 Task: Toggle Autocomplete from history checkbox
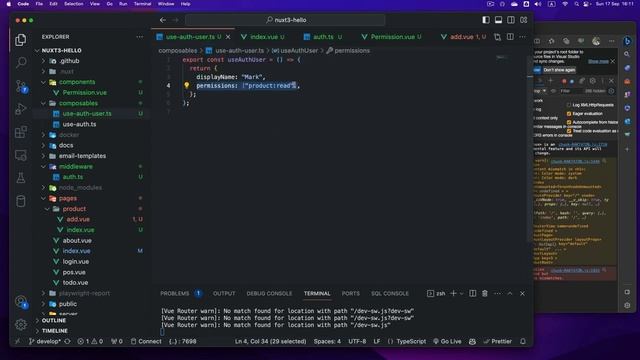(x=569, y=122)
